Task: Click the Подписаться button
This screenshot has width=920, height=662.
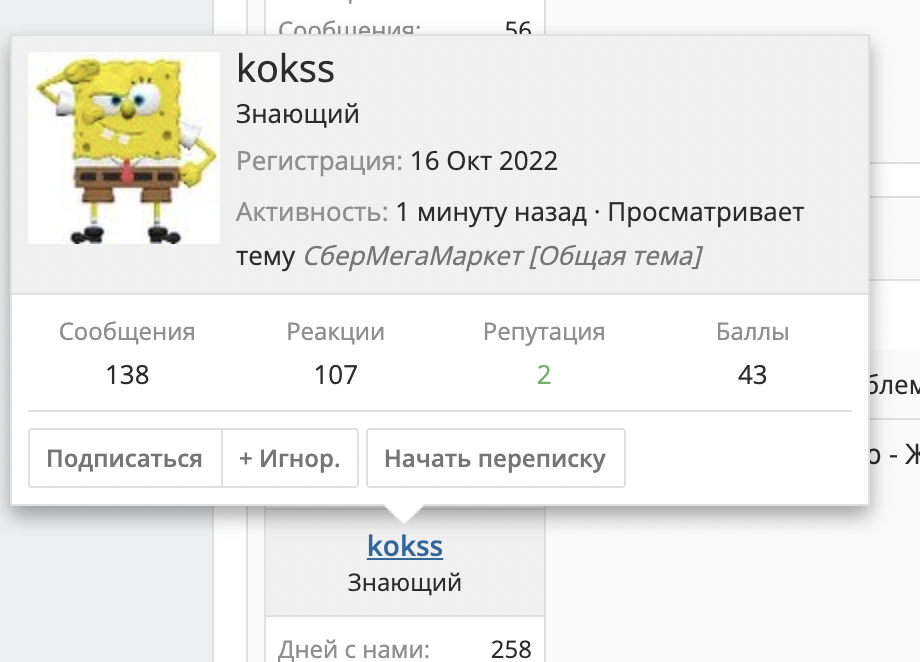Action: [125, 458]
